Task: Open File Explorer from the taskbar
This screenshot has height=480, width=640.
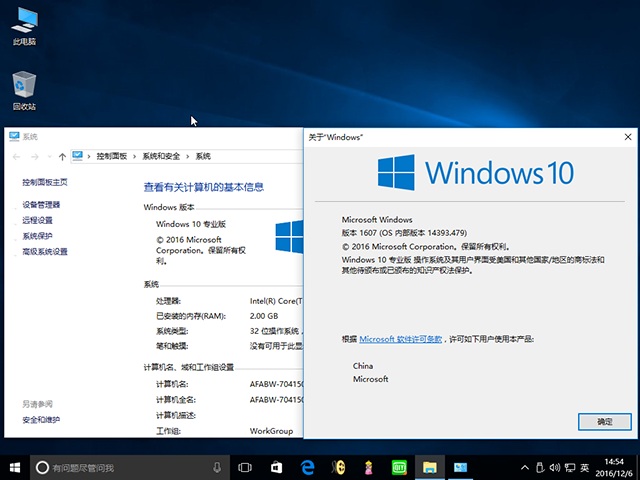Action: click(430, 467)
